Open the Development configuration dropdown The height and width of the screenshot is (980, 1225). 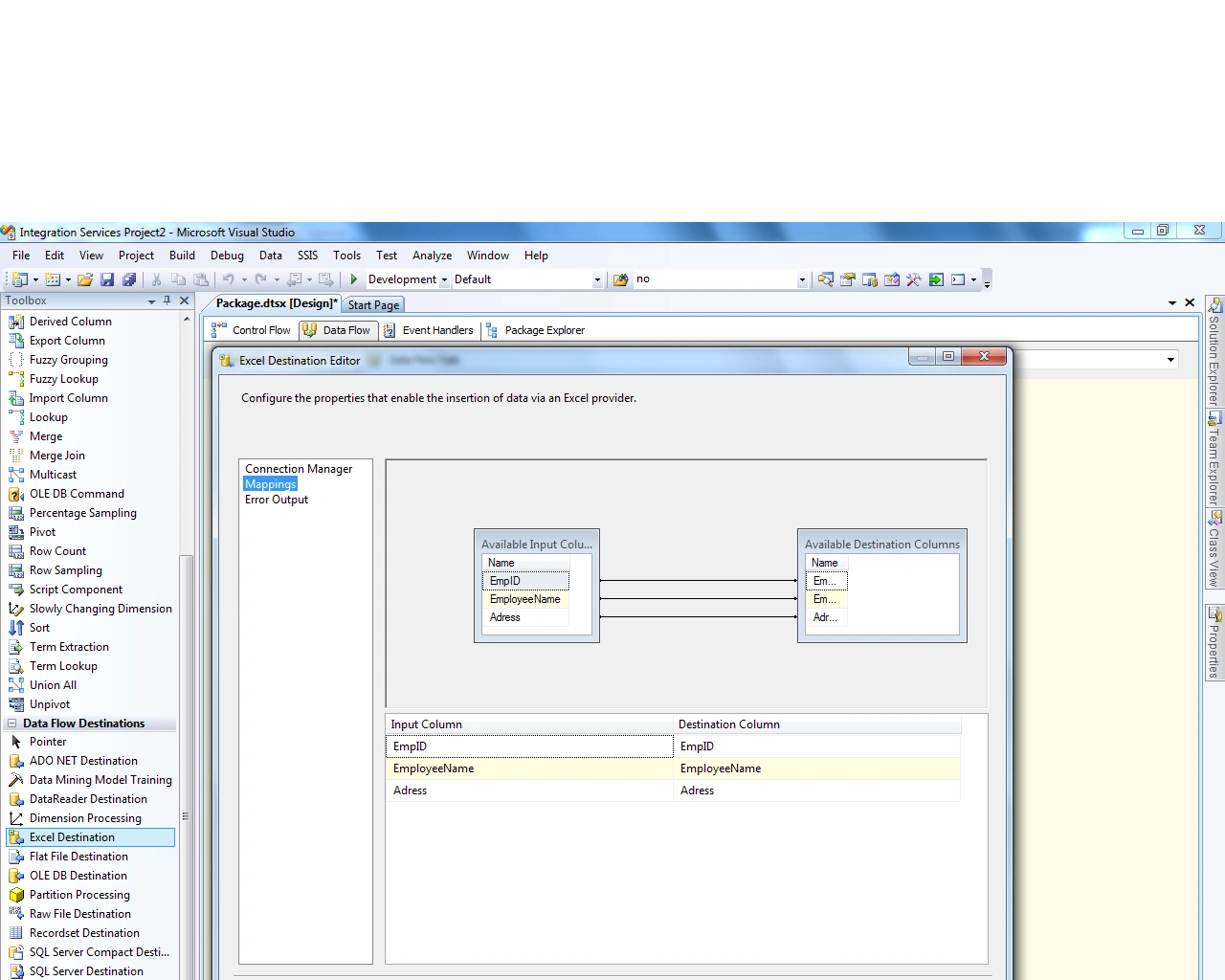click(x=444, y=279)
